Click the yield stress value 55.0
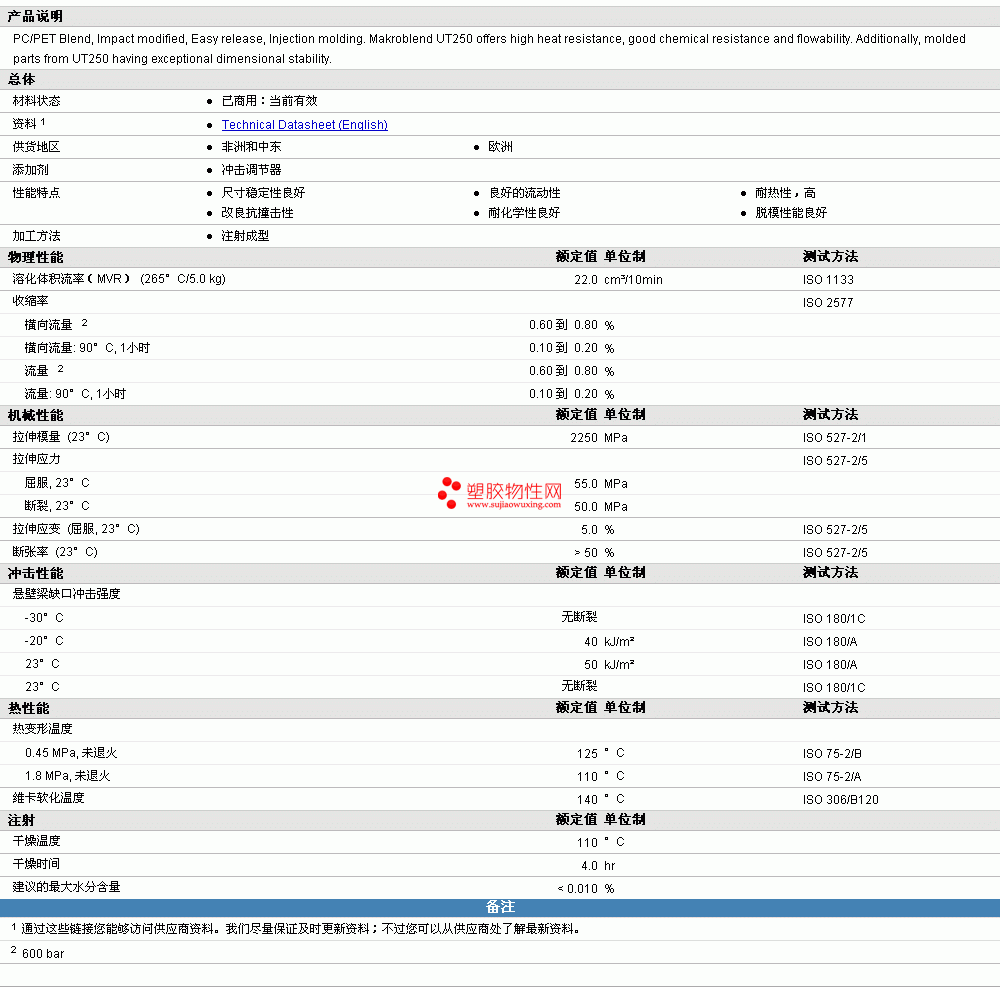Image resolution: width=1000 pixels, height=987 pixels. point(585,483)
